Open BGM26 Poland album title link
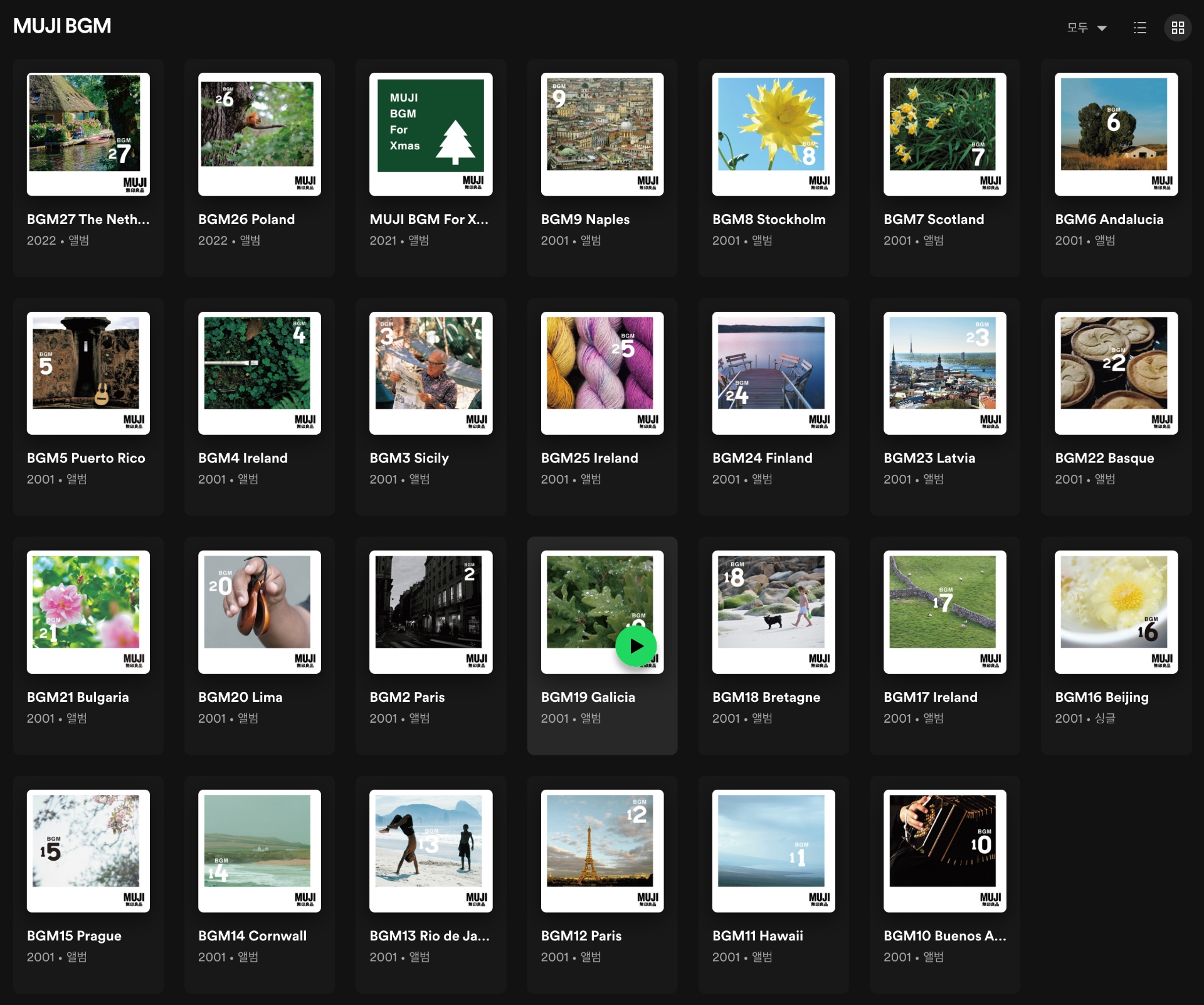The height and width of the screenshot is (1005, 1204). click(246, 220)
